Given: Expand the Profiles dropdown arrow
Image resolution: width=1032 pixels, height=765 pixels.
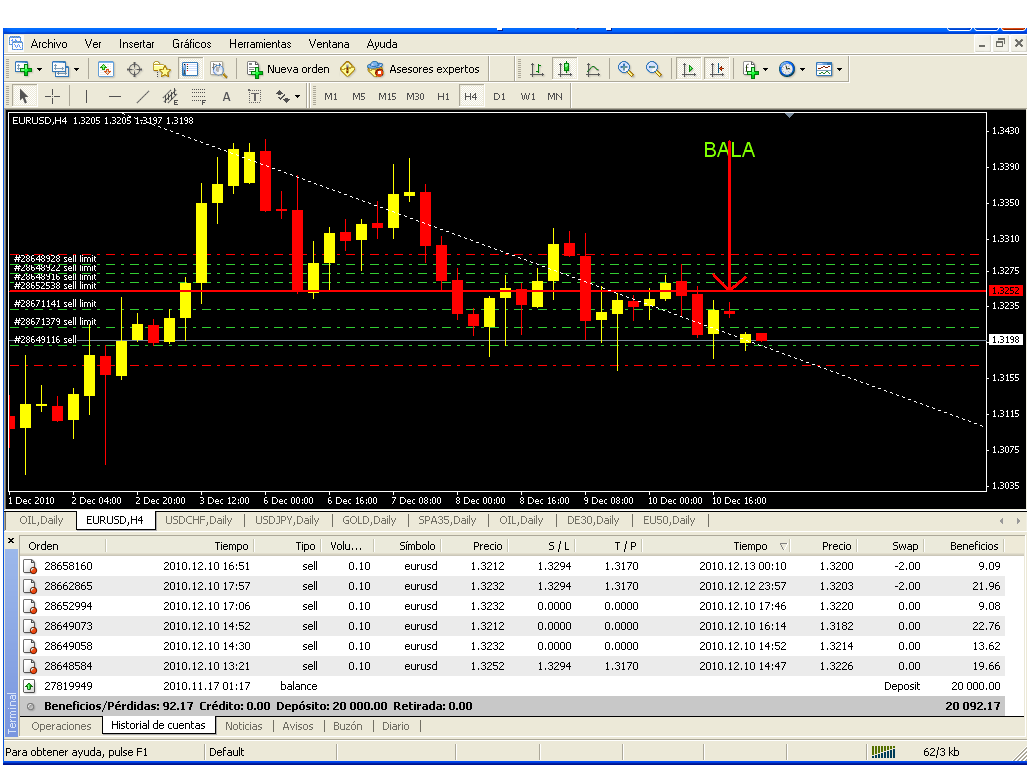Looking at the screenshot, I should (76, 69).
